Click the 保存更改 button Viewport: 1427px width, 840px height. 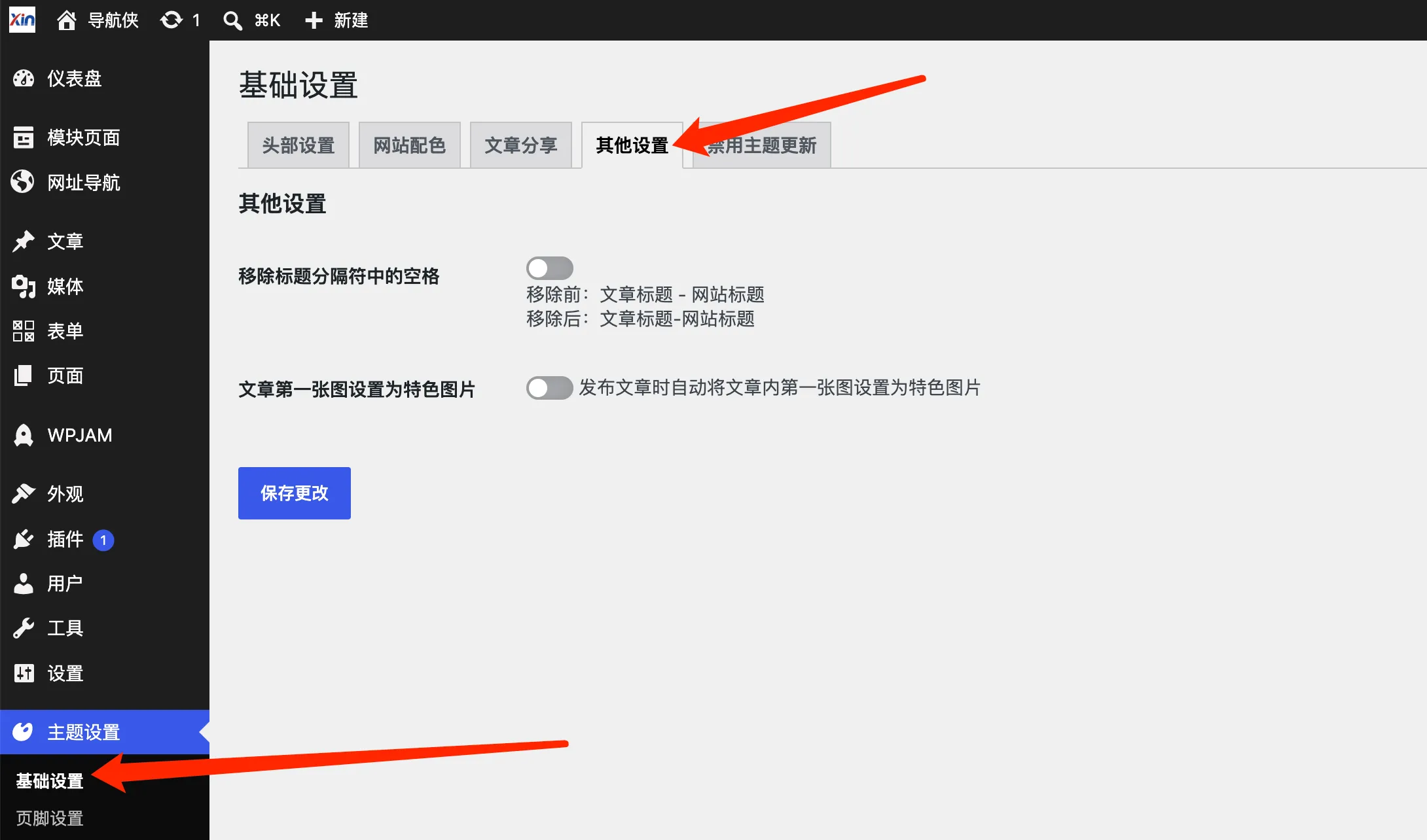(x=295, y=493)
